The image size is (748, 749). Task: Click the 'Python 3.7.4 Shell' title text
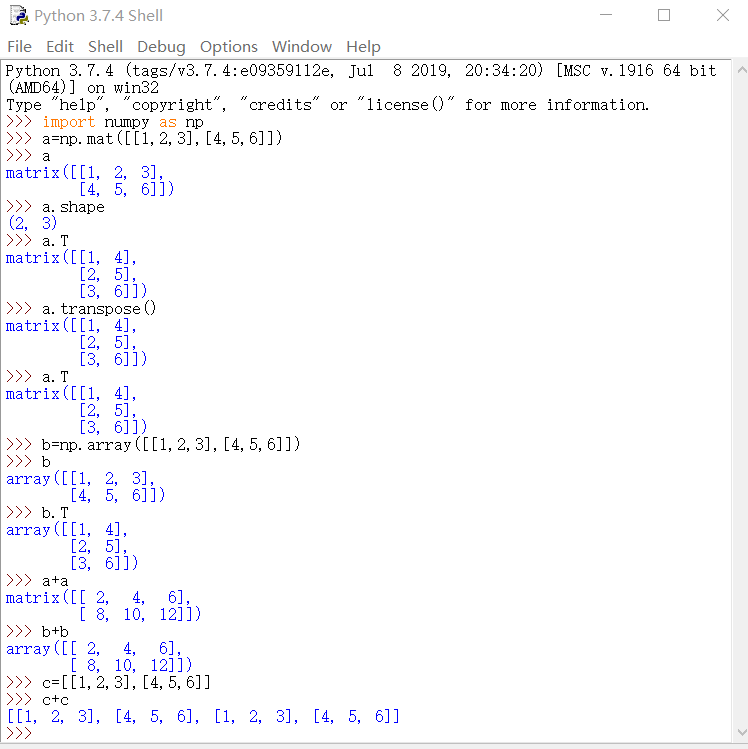click(98, 15)
